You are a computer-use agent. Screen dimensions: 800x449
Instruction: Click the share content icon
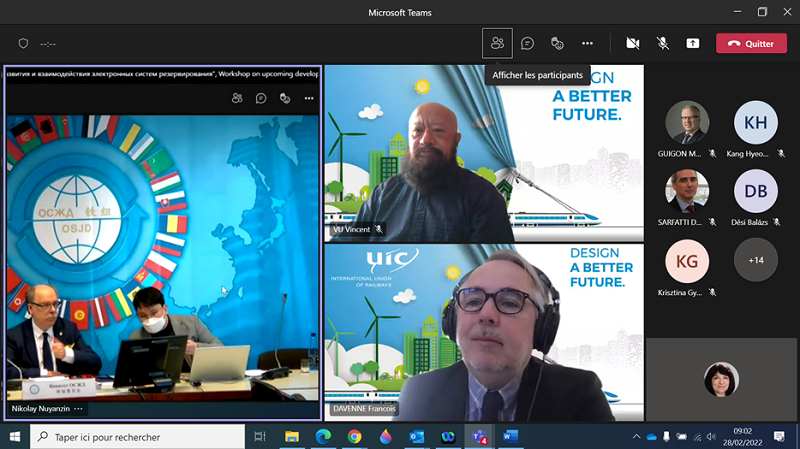pos(692,43)
